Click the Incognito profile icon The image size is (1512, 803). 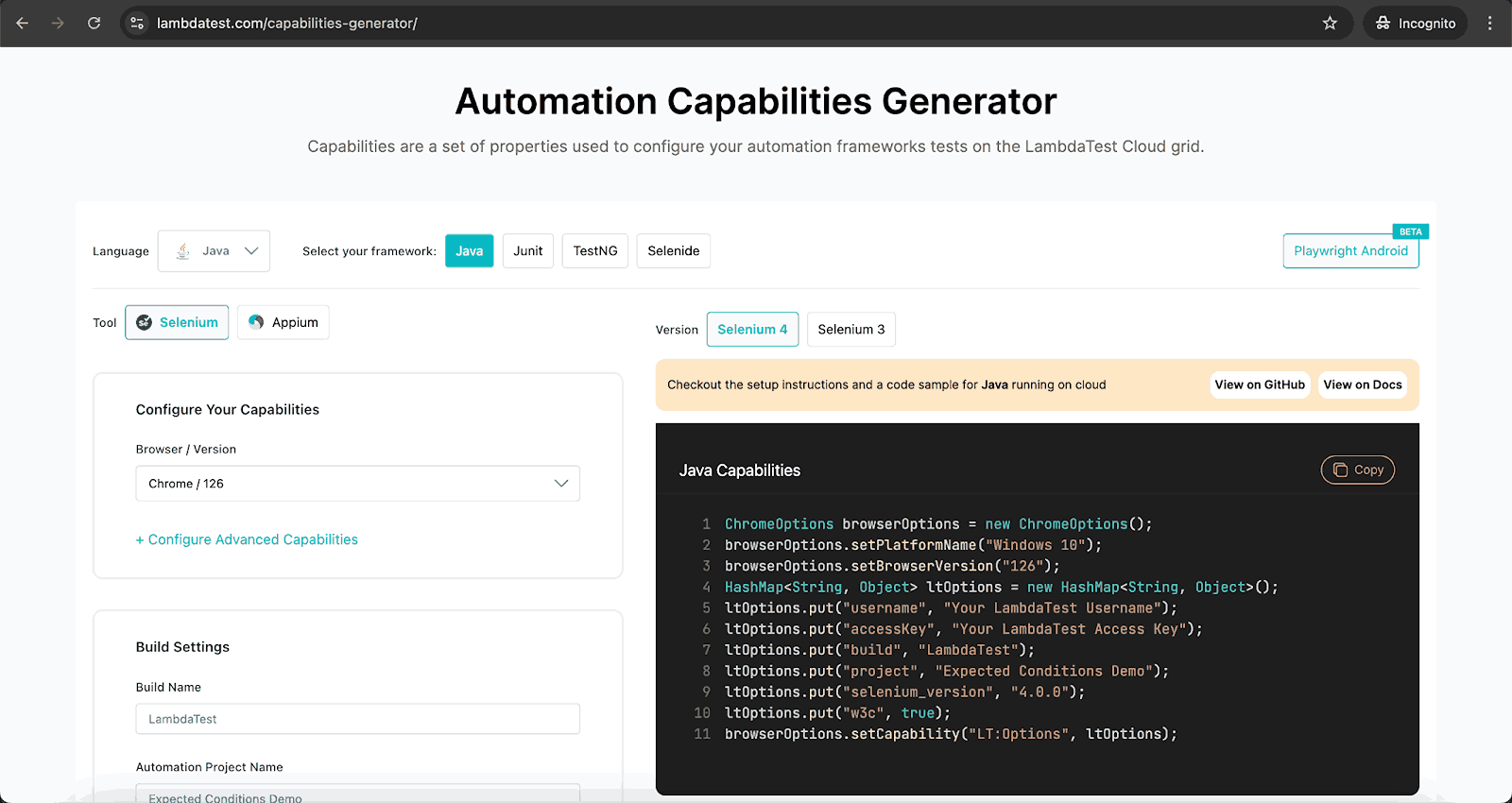[1383, 23]
